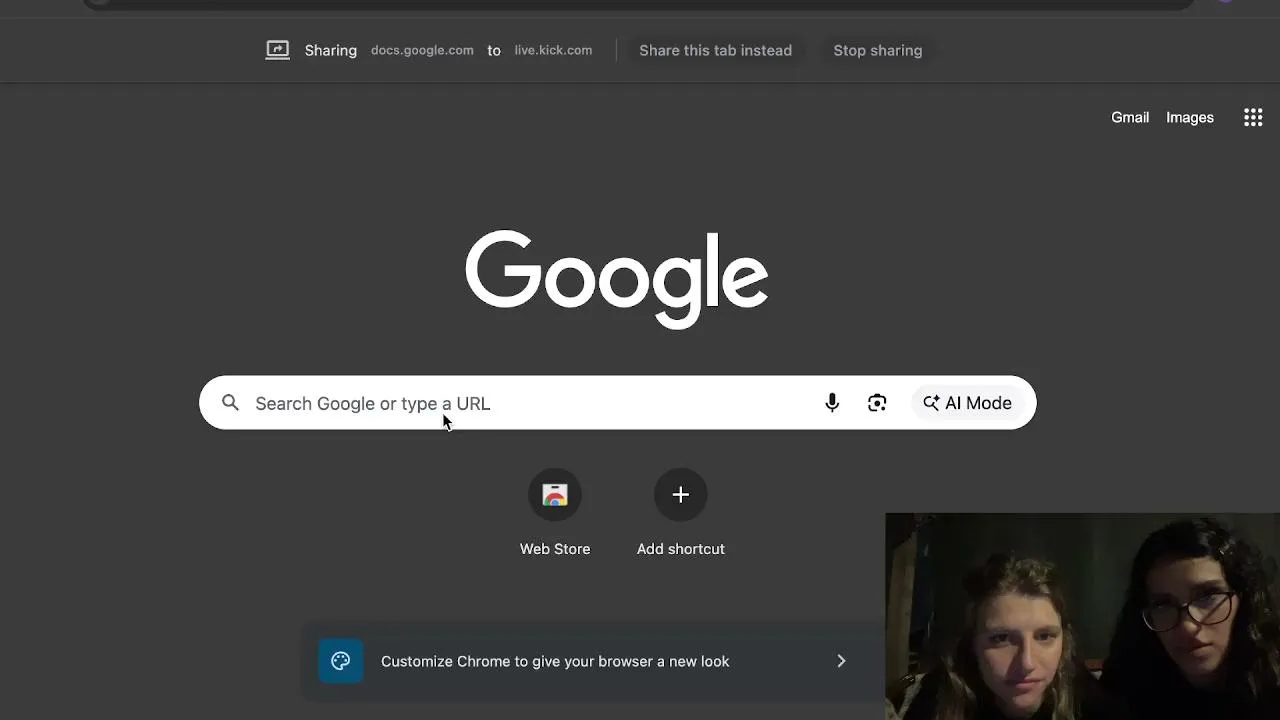Click the docs.google.com sharing source text
The image size is (1280, 720).
tap(422, 50)
